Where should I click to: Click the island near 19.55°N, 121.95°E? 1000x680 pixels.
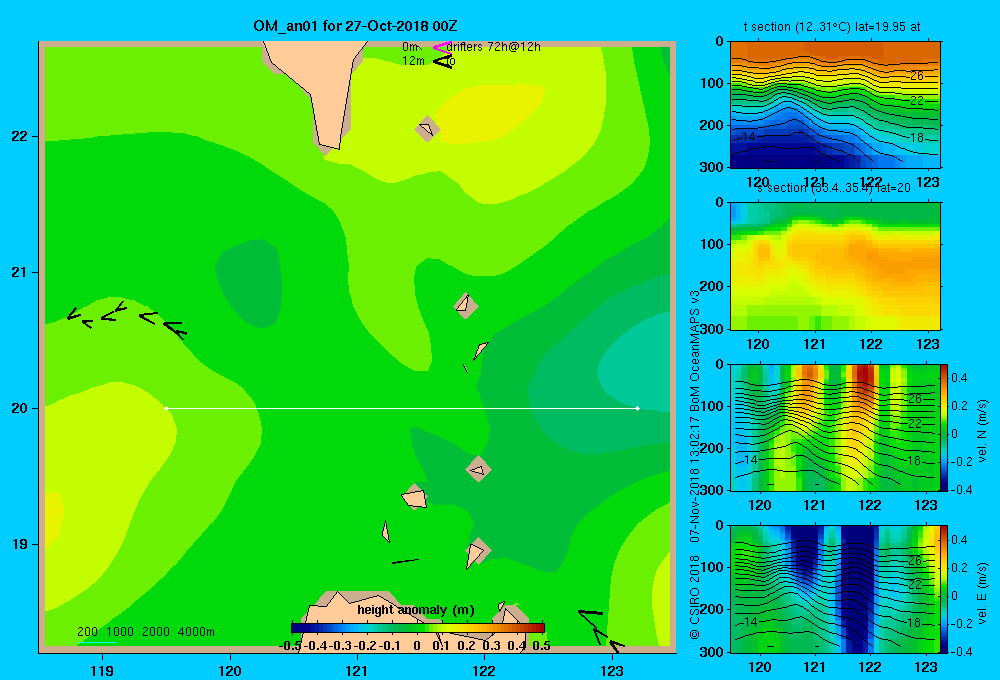click(x=478, y=469)
